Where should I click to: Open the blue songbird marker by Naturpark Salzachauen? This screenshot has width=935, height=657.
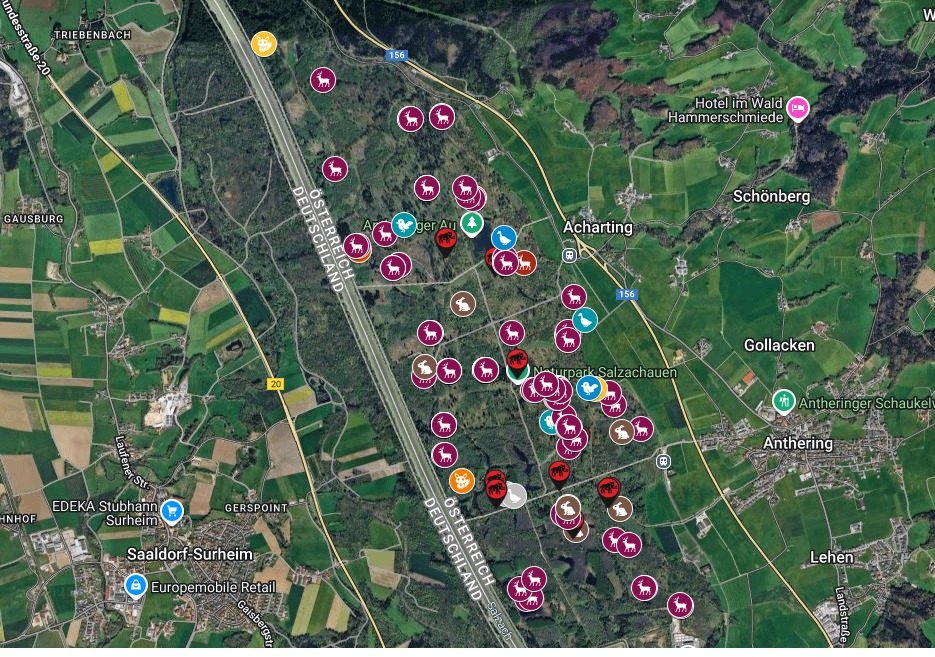click(x=589, y=389)
